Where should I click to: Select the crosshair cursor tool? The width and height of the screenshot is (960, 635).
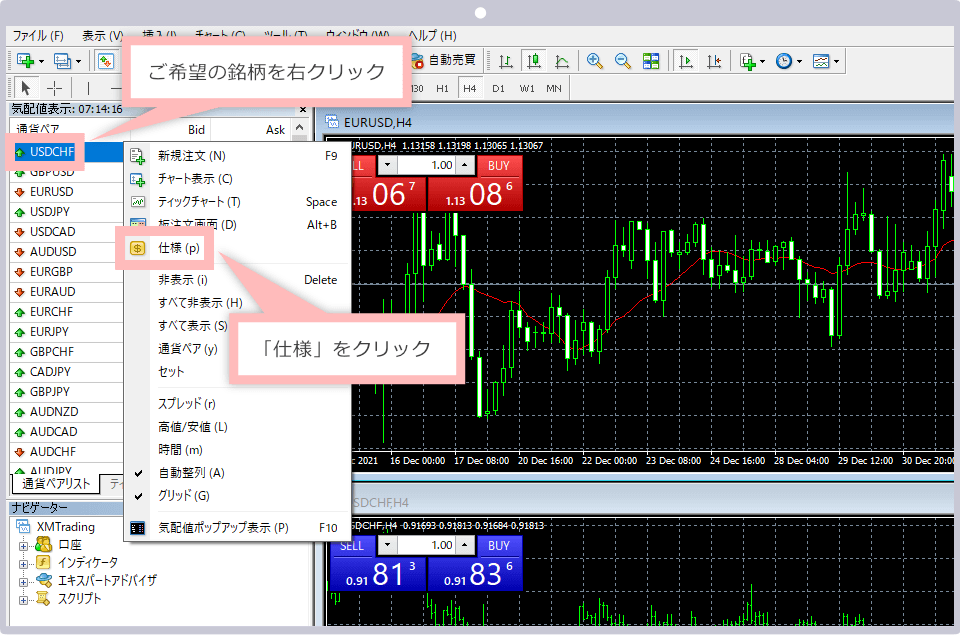(x=54, y=88)
